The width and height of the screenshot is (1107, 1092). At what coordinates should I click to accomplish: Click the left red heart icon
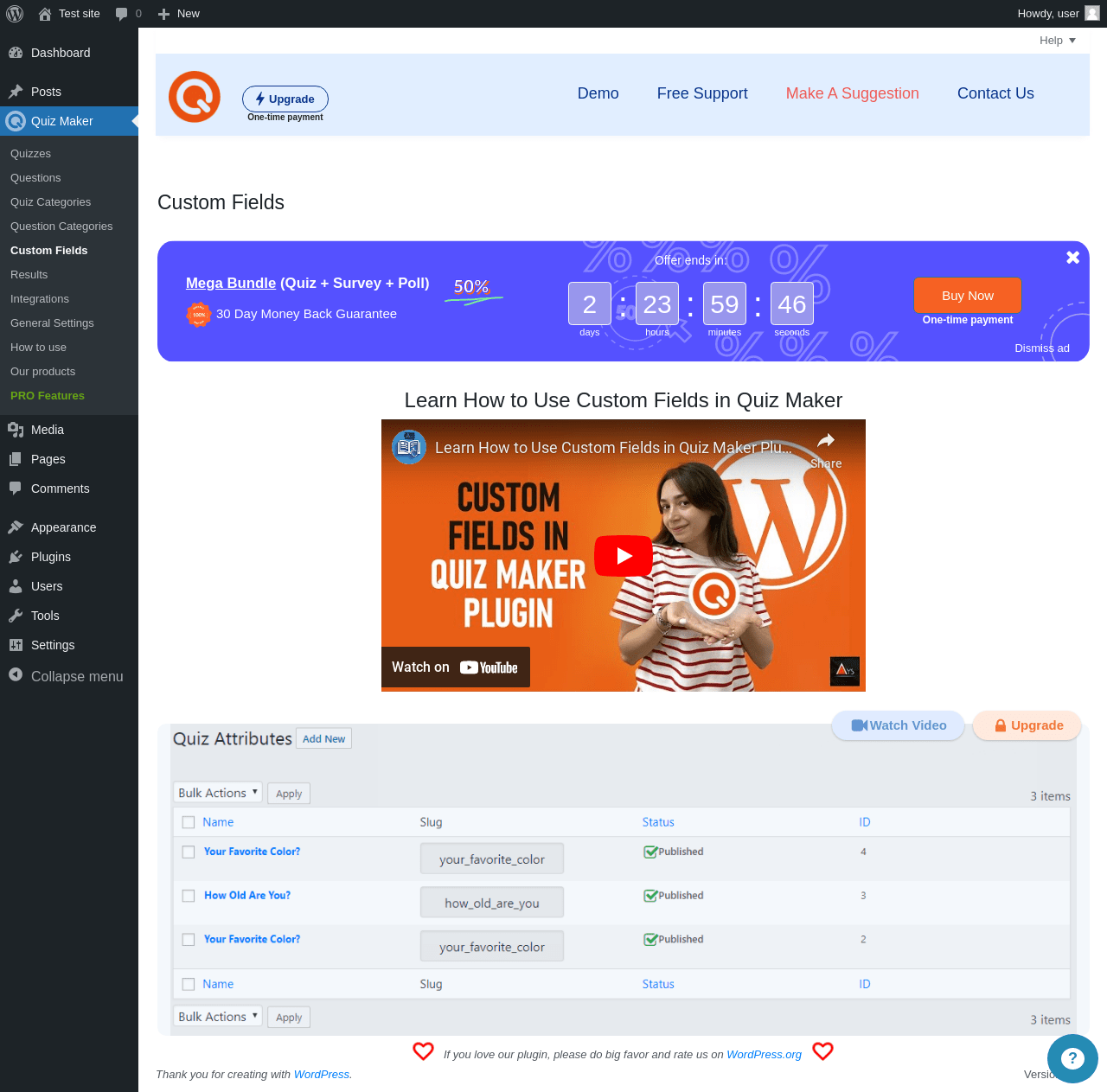coord(423,1051)
